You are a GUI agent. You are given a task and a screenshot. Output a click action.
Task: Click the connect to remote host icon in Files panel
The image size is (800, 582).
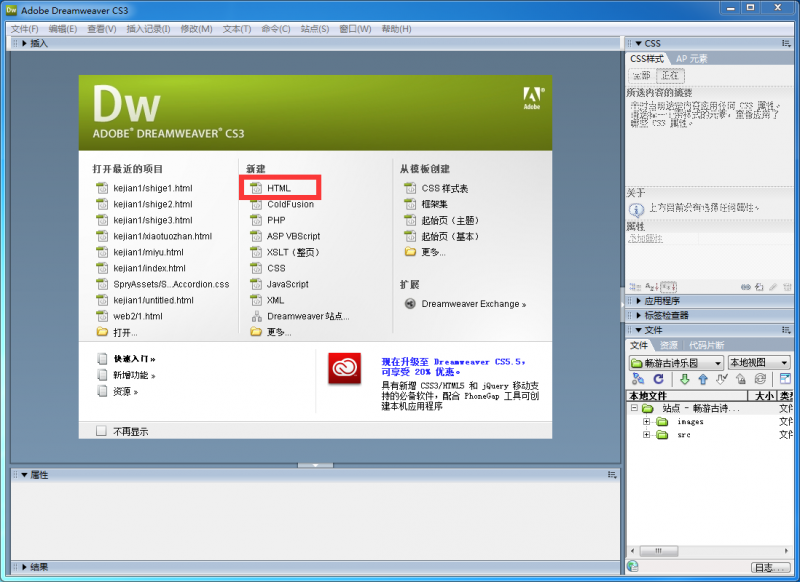point(638,379)
